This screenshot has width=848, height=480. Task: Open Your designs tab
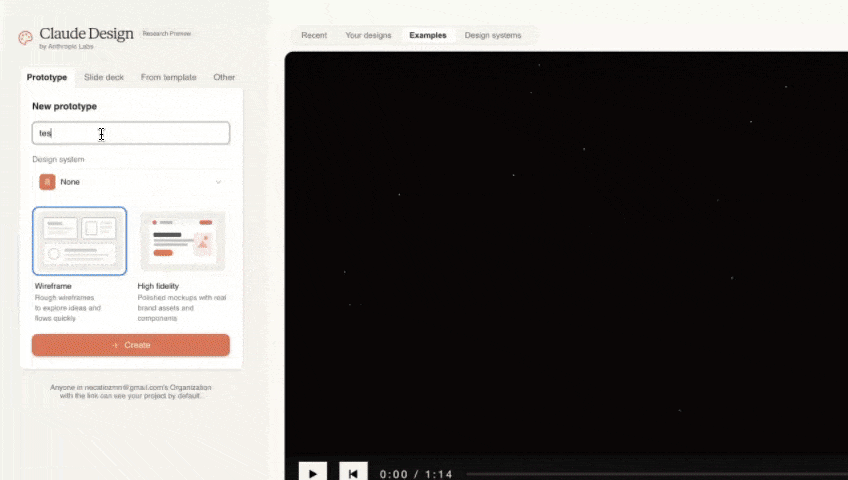point(368,35)
